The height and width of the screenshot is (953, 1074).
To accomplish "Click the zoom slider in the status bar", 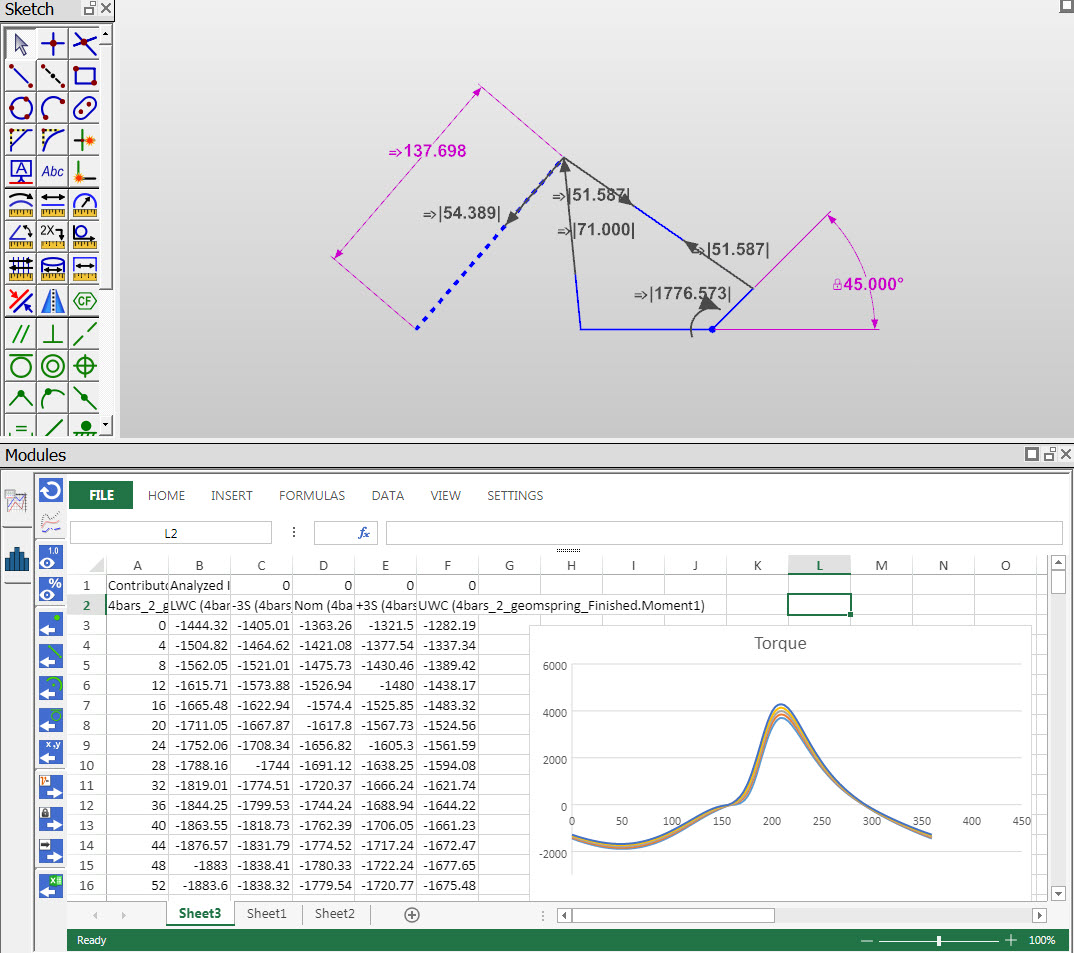I will 938,940.
